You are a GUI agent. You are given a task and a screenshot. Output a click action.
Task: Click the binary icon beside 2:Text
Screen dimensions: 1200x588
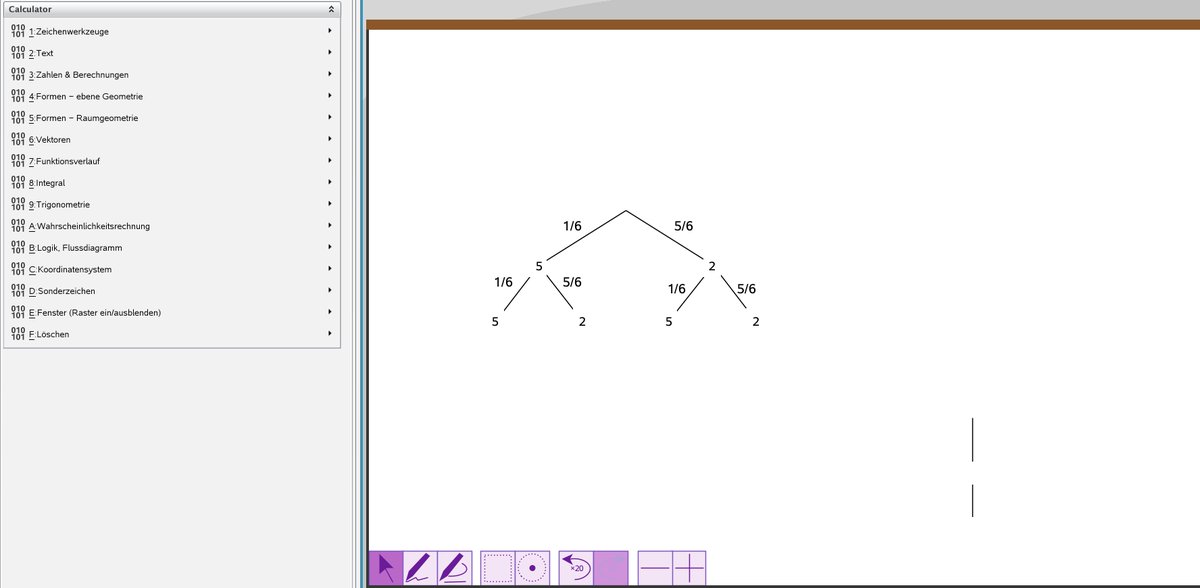(17, 53)
